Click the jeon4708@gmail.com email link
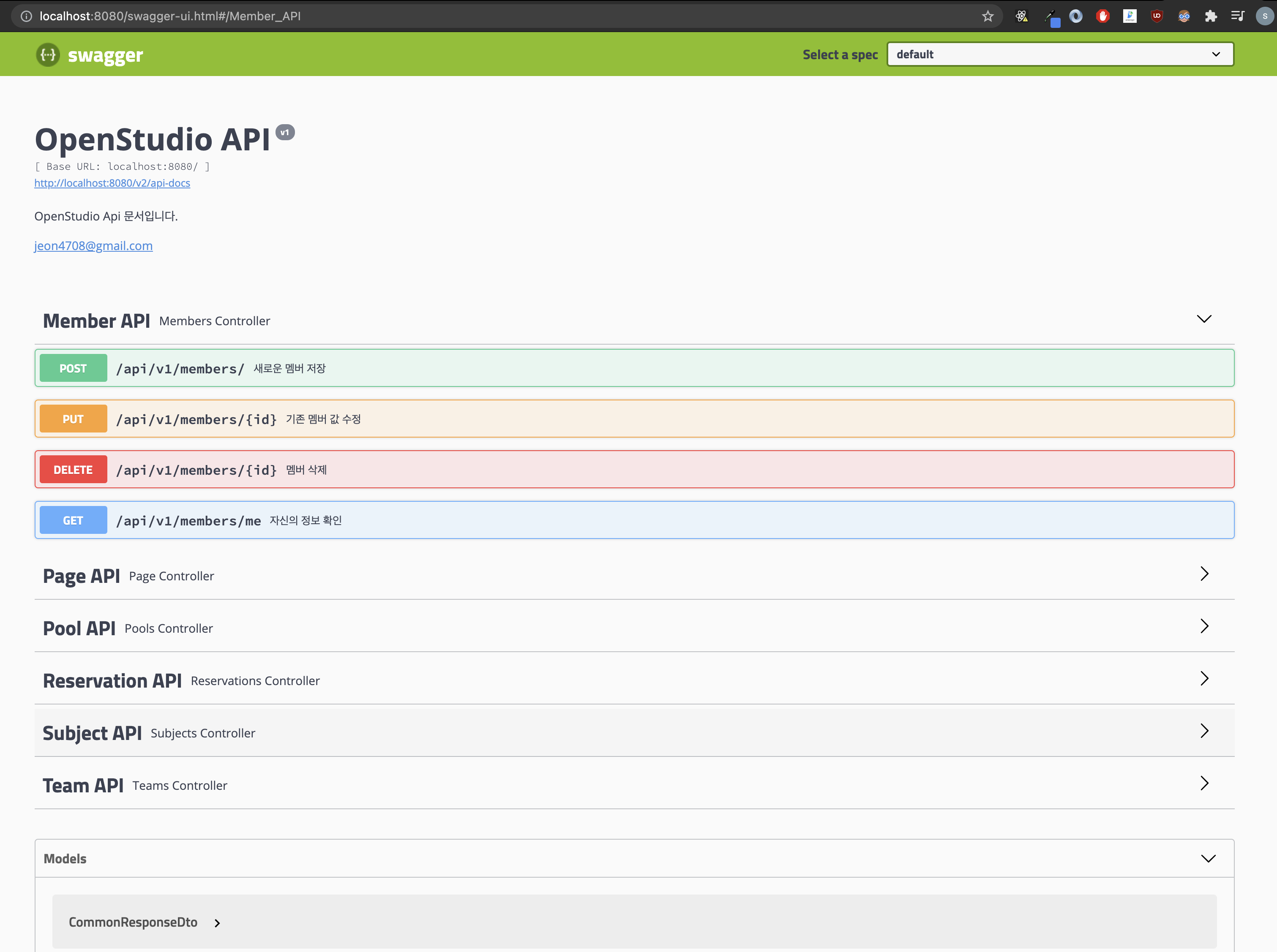The height and width of the screenshot is (952, 1277). [93, 245]
